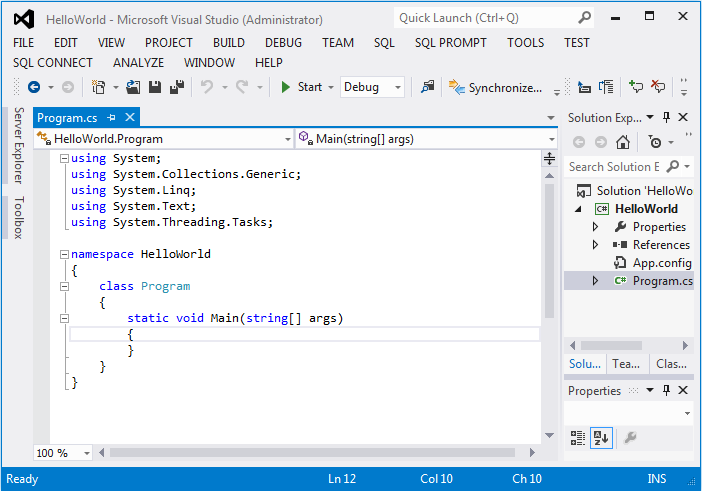Open the Start button dropdown arrow

tap(331, 87)
